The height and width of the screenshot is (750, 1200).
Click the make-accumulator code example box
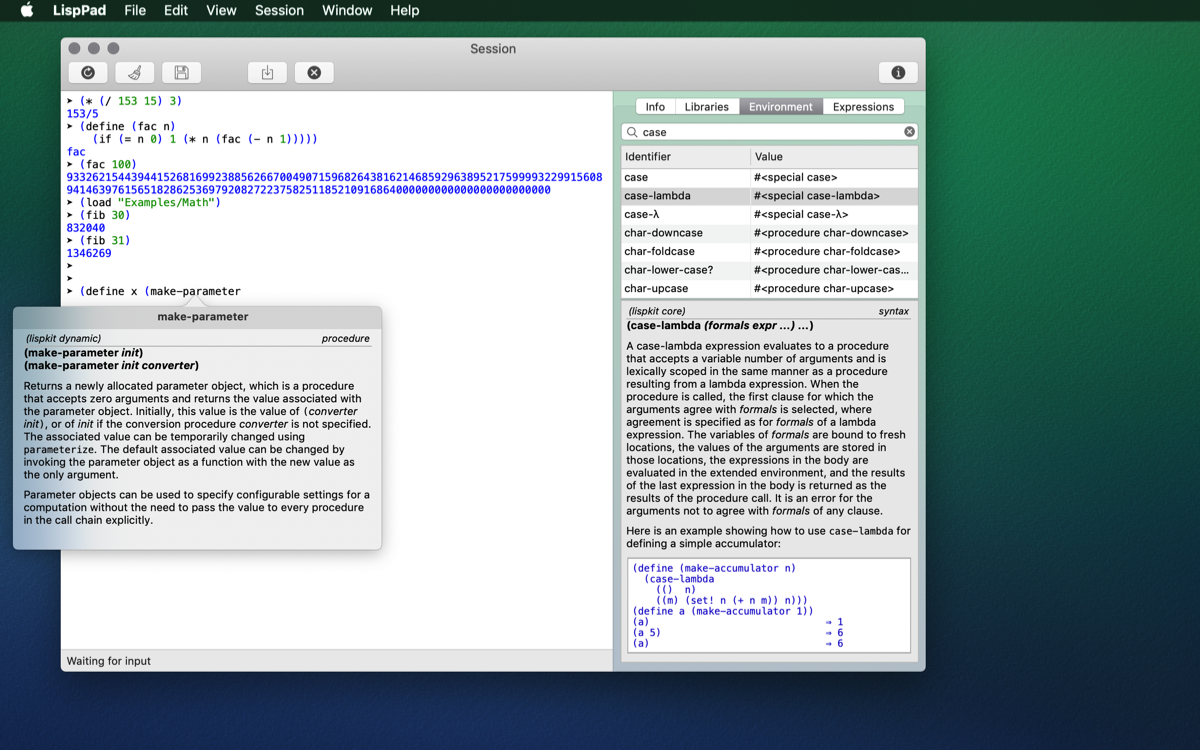point(769,605)
